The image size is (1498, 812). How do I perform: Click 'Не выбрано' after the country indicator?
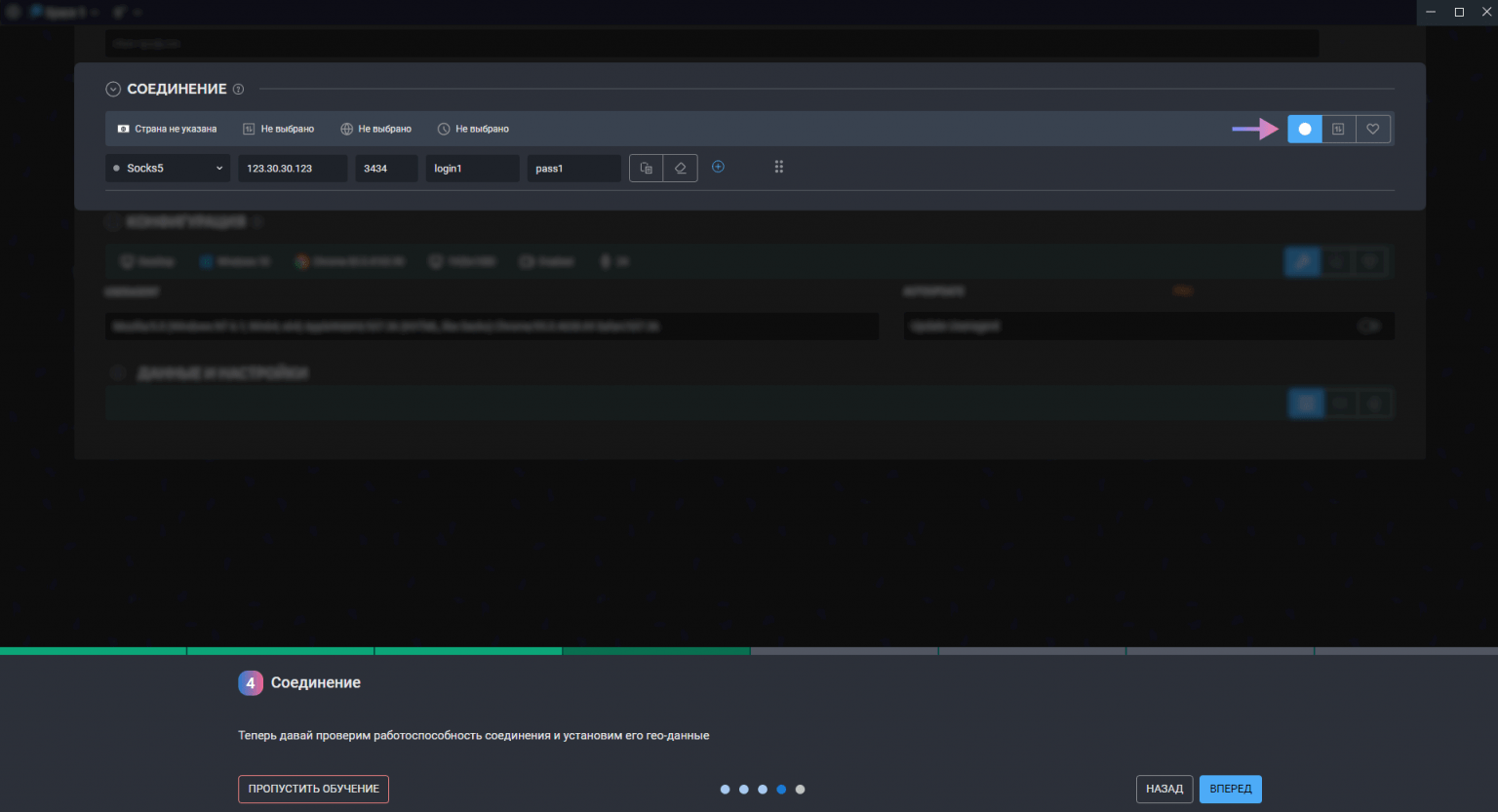[278, 129]
